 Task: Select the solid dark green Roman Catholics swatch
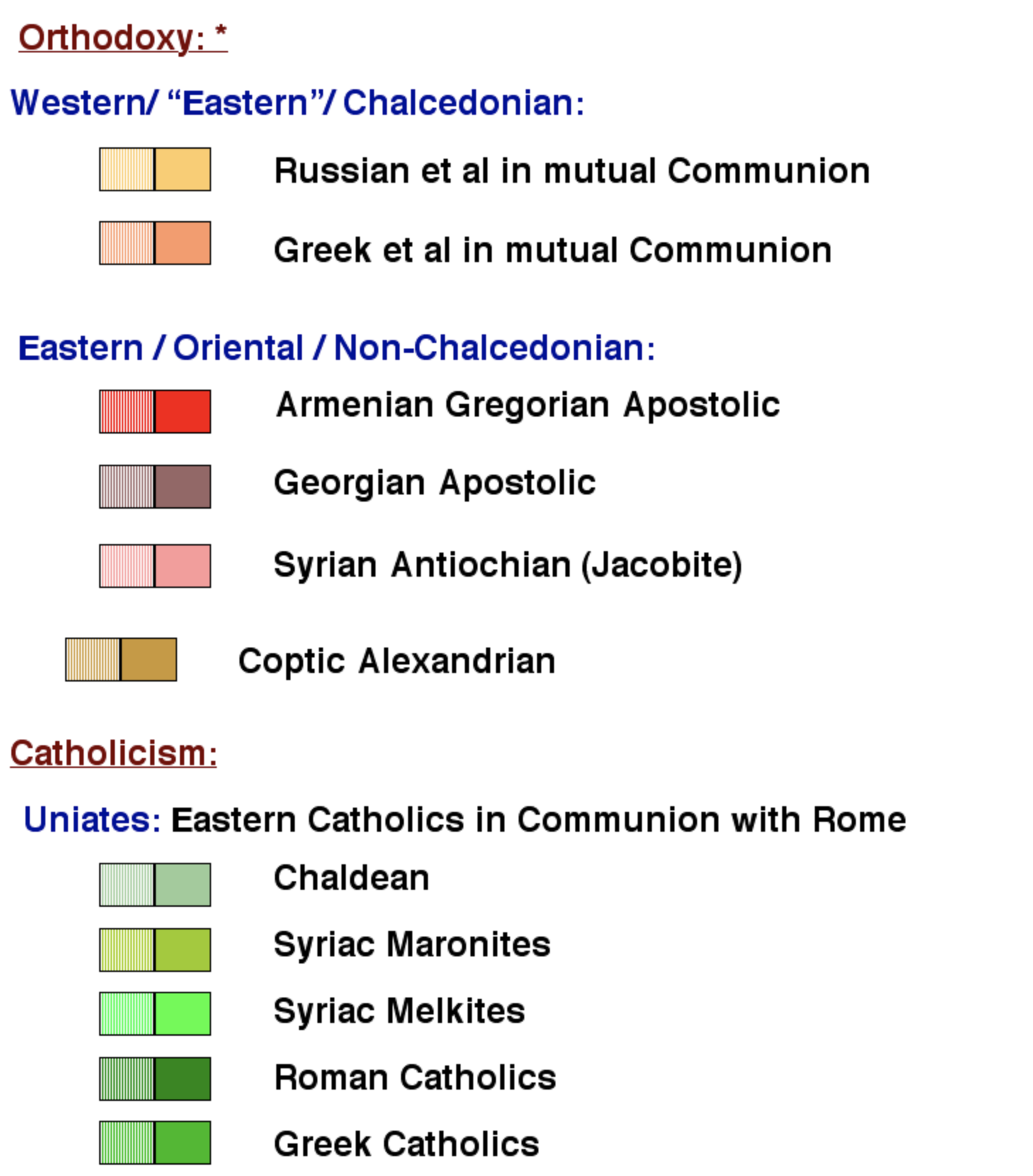tap(183, 1079)
